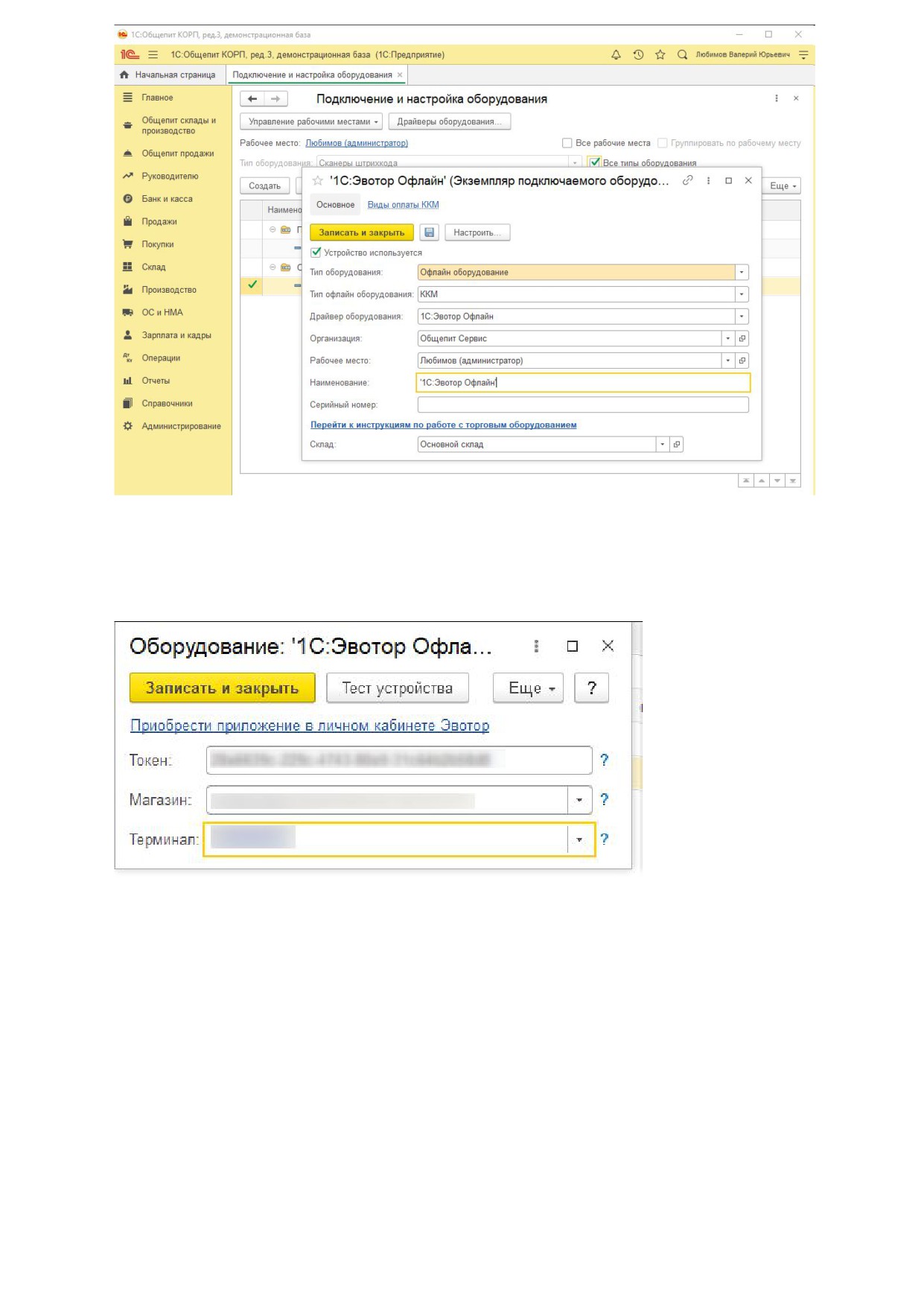
Task: Click Настроить... button
Action: pyautogui.click(x=477, y=232)
